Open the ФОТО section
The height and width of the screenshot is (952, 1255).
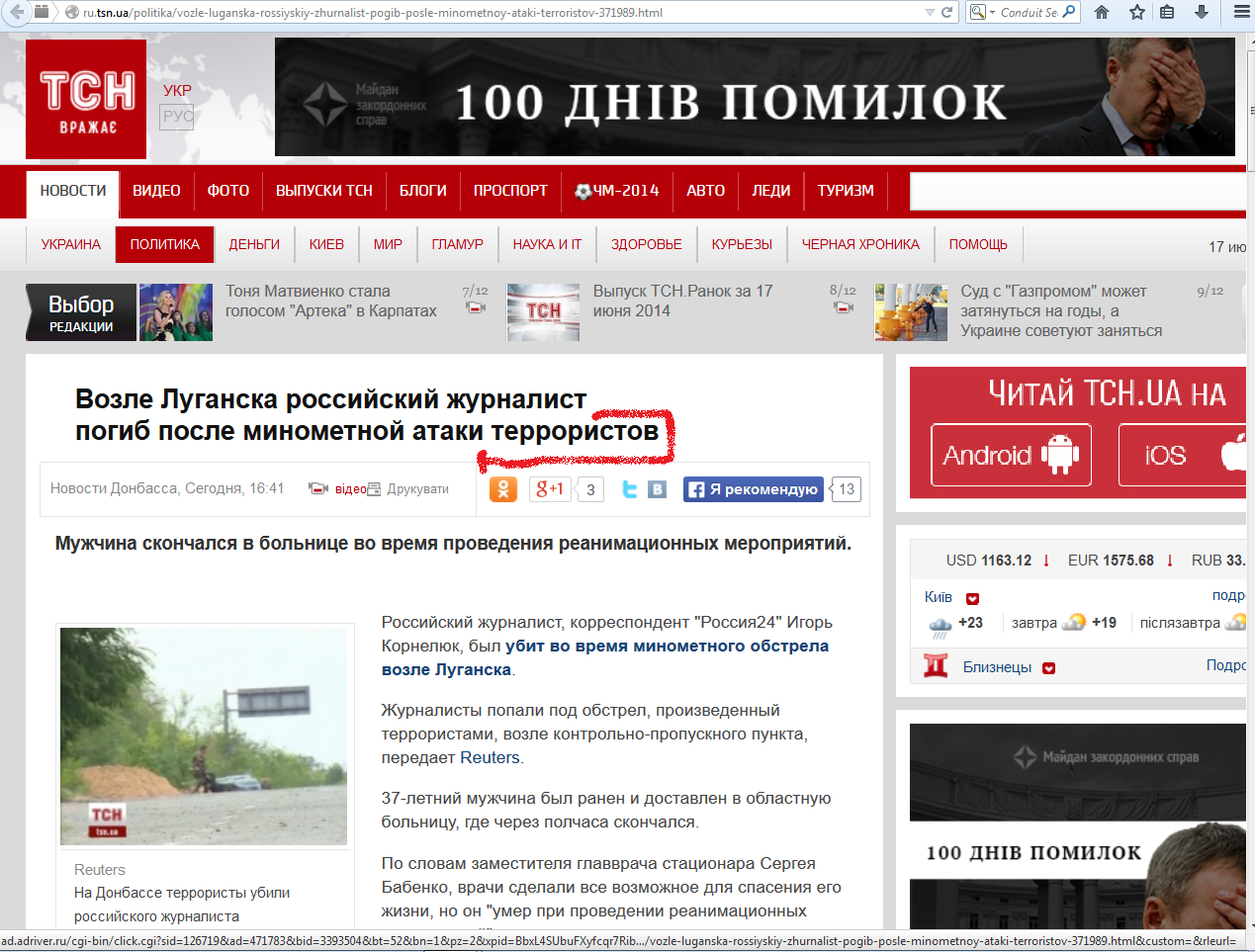pos(228,191)
